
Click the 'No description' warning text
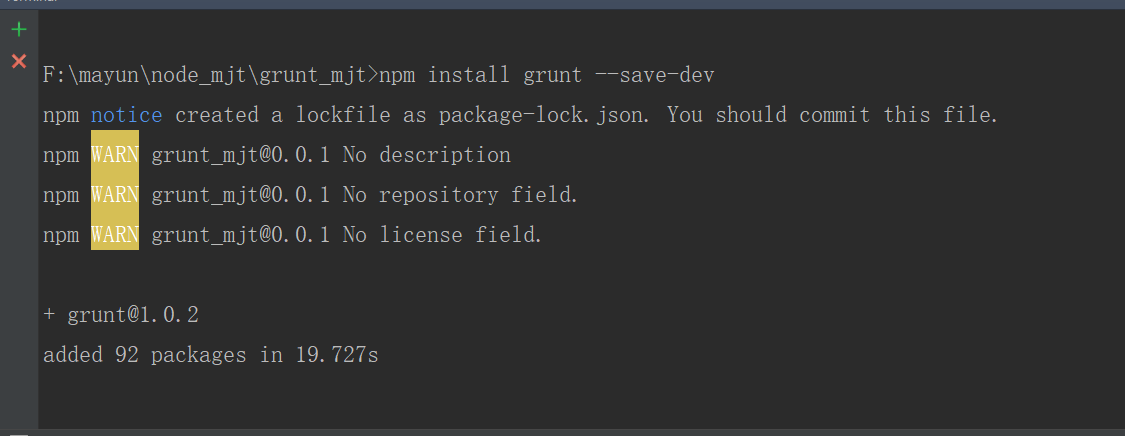pos(426,155)
